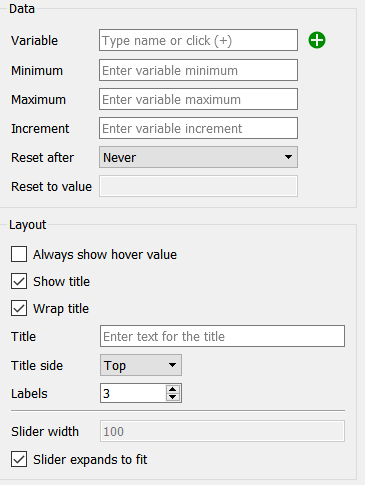Click the Always show hover value label
This screenshot has height=485, width=365.
[x=105, y=255]
